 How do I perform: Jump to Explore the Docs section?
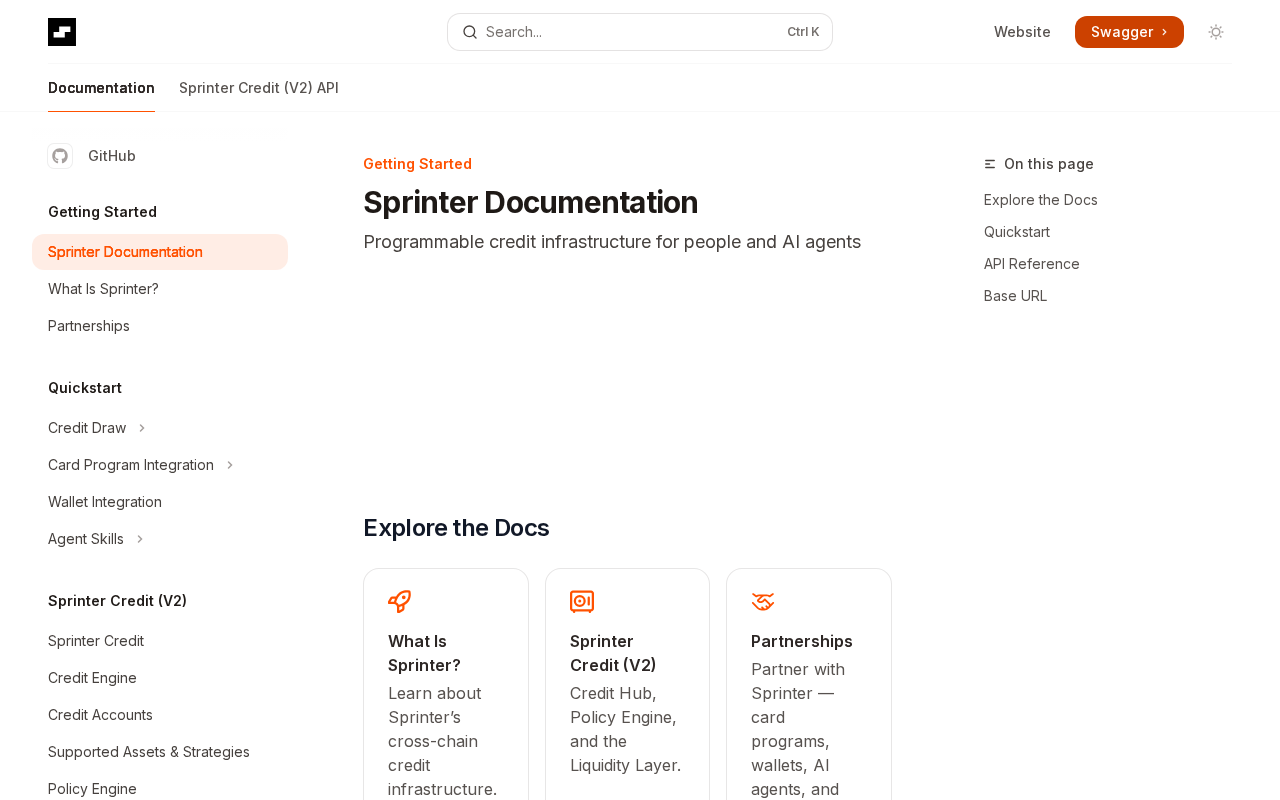1040,200
